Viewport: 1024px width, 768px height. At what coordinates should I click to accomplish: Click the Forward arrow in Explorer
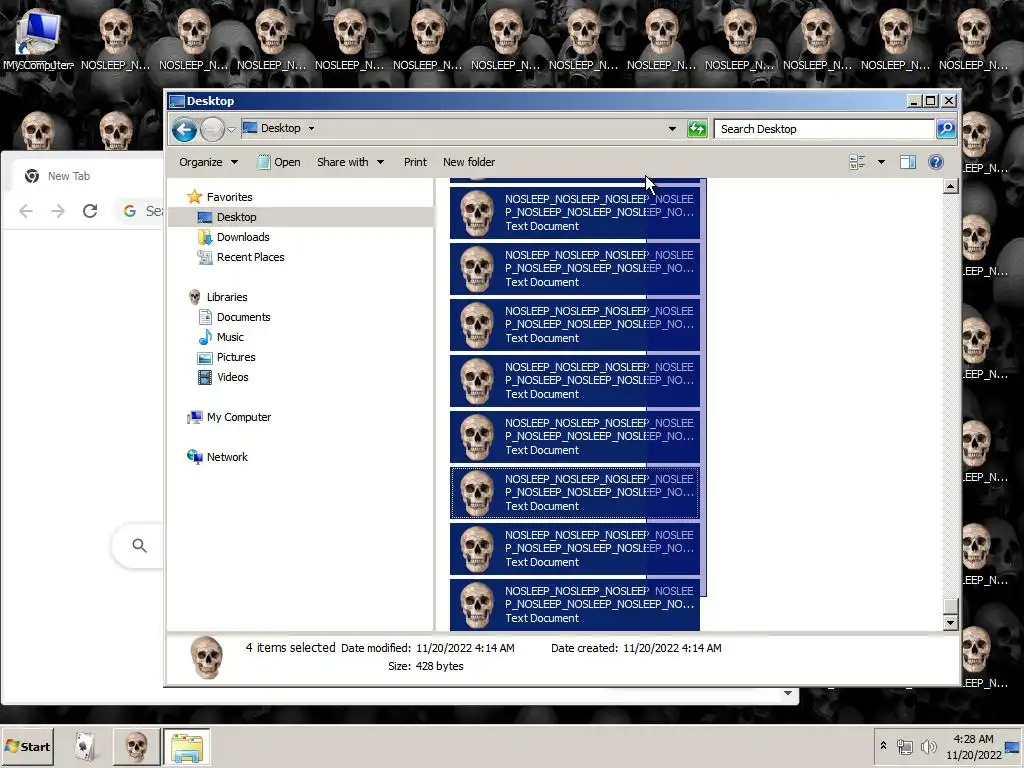(x=212, y=129)
